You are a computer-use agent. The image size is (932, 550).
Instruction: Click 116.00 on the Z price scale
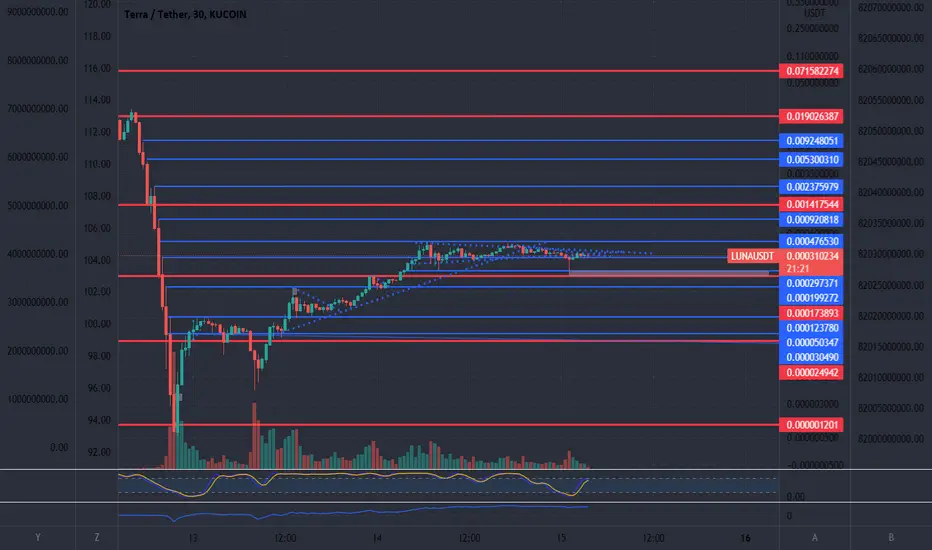97,68
